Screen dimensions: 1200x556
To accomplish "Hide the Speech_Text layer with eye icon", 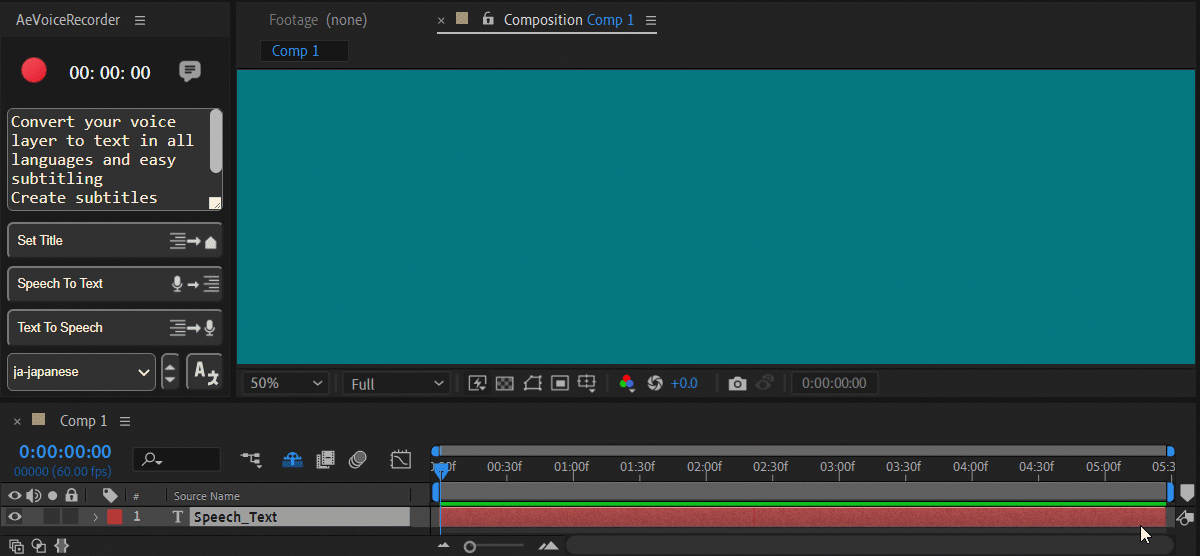I will (x=15, y=517).
